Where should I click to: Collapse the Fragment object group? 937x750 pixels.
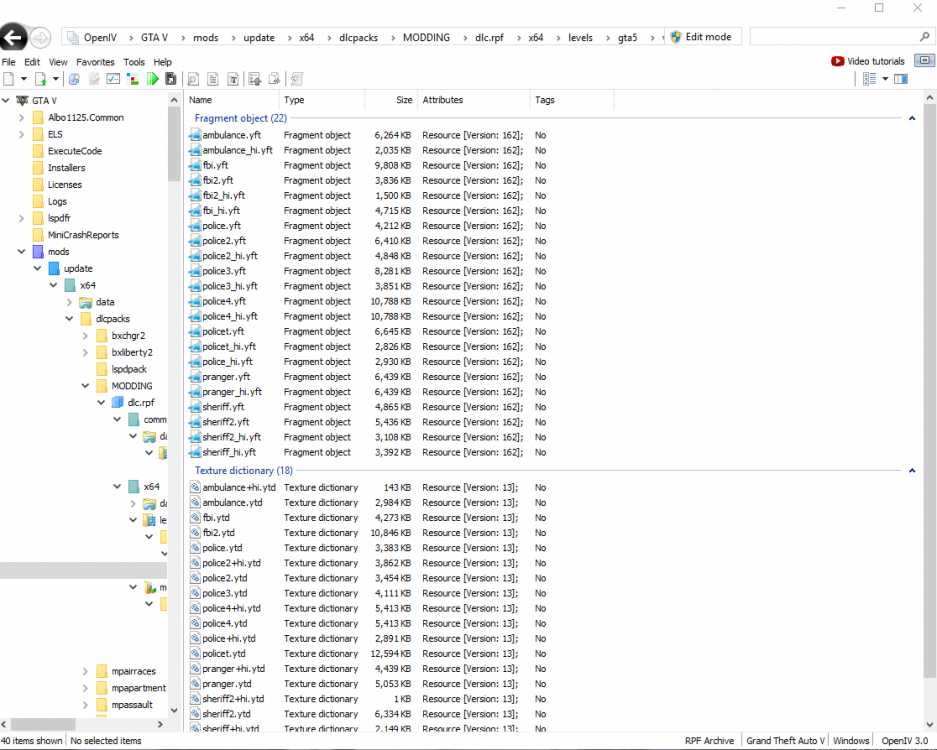coord(912,118)
